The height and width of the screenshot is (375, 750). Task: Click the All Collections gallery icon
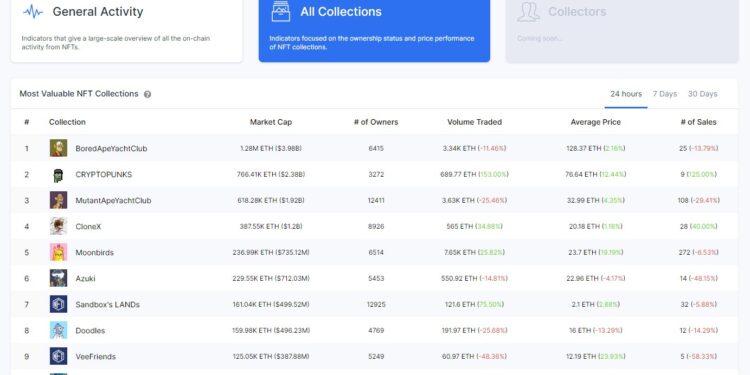coord(281,11)
